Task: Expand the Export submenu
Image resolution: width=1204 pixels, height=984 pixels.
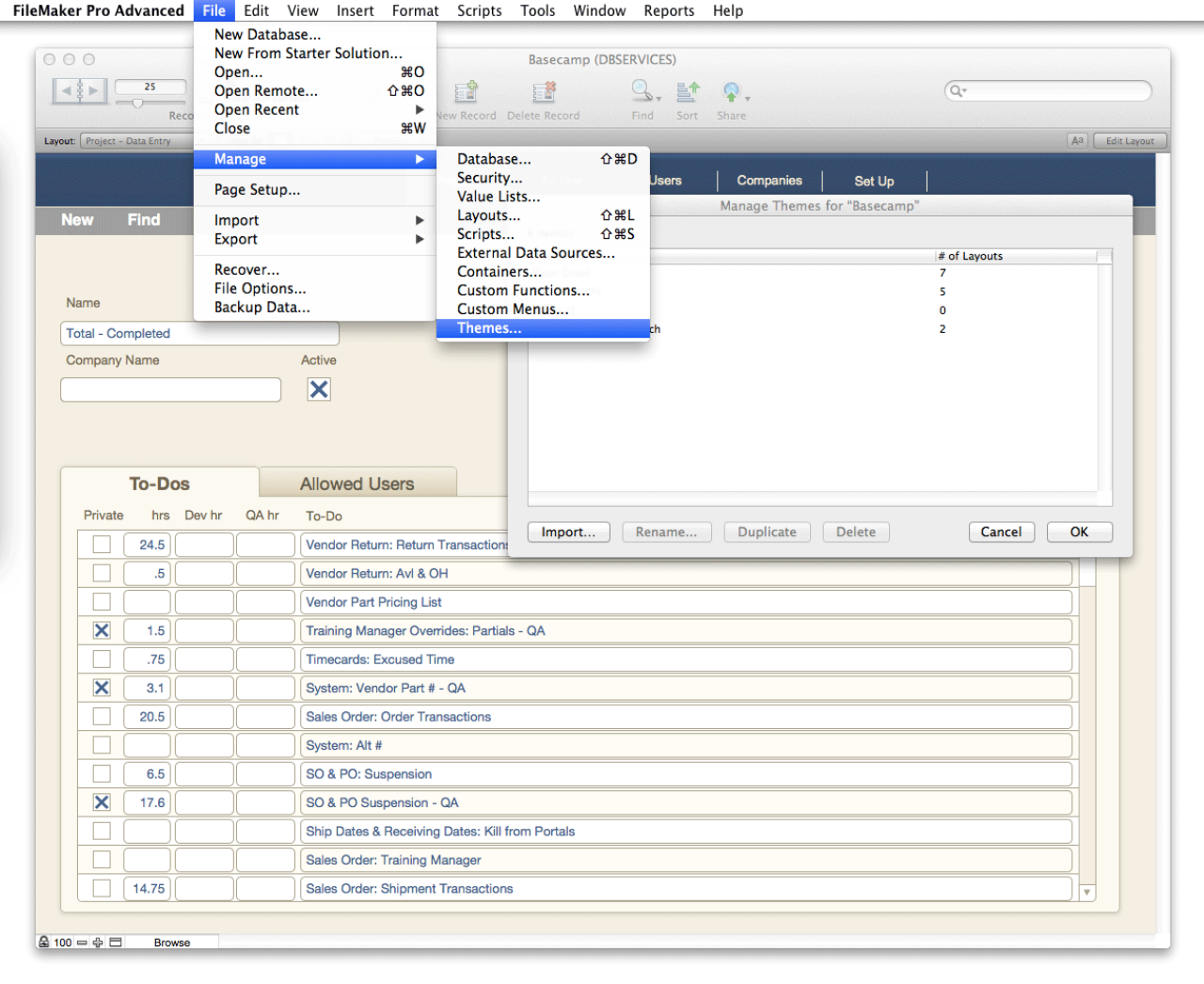Action: (x=315, y=239)
